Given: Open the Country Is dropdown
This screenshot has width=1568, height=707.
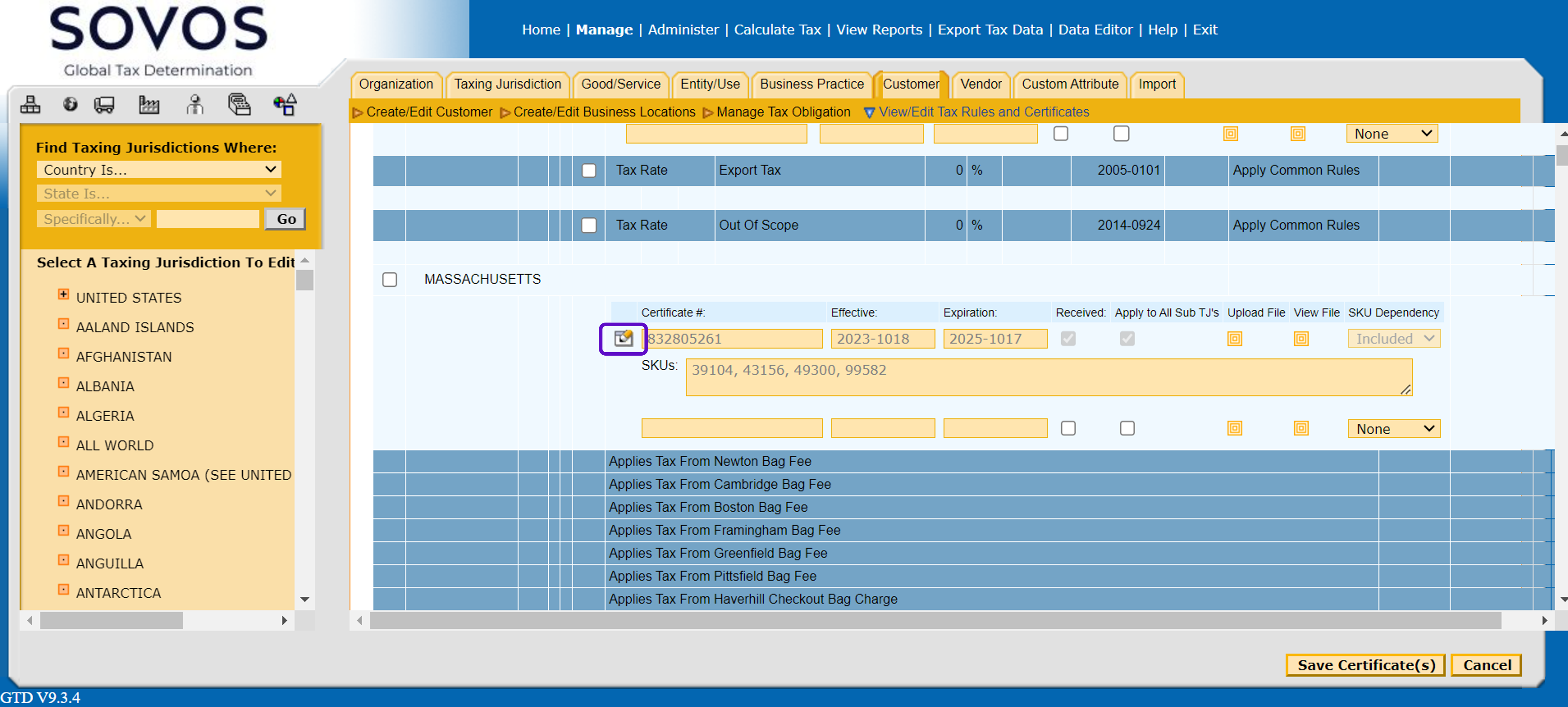Looking at the screenshot, I should [x=158, y=170].
